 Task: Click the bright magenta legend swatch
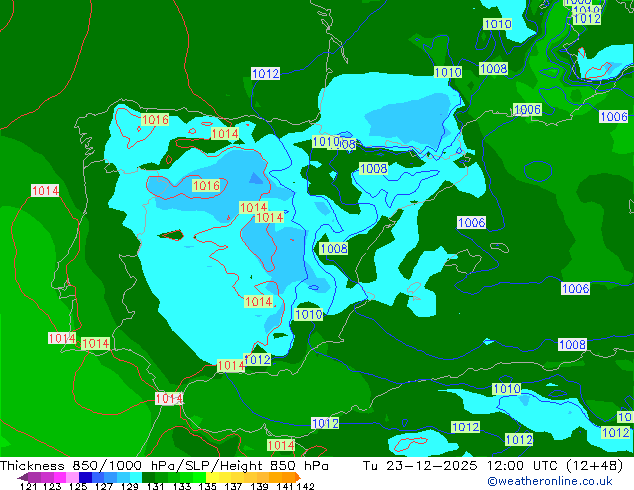(x=60, y=477)
